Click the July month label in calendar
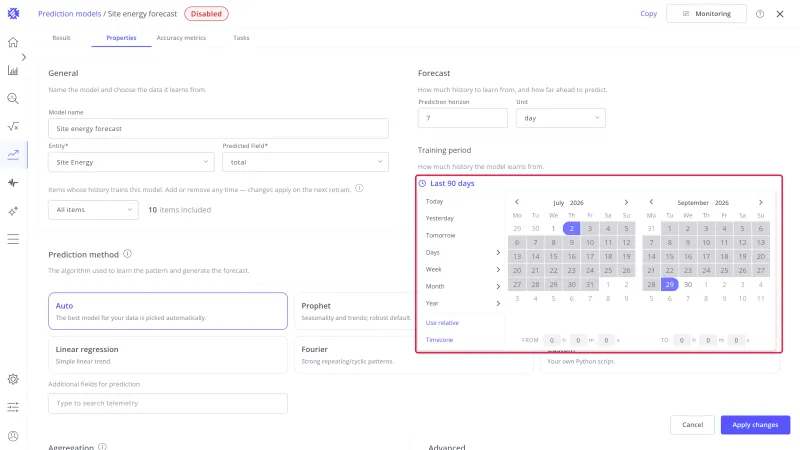Viewport: 800px width, 450px height. click(x=558, y=203)
